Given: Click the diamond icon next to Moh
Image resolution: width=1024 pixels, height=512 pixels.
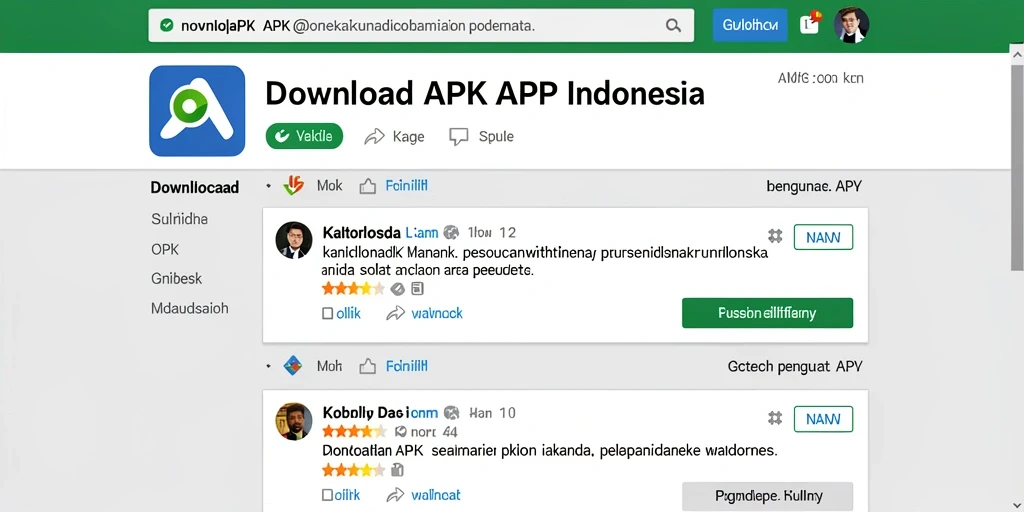Looking at the screenshot, I should tap(293, 366).
